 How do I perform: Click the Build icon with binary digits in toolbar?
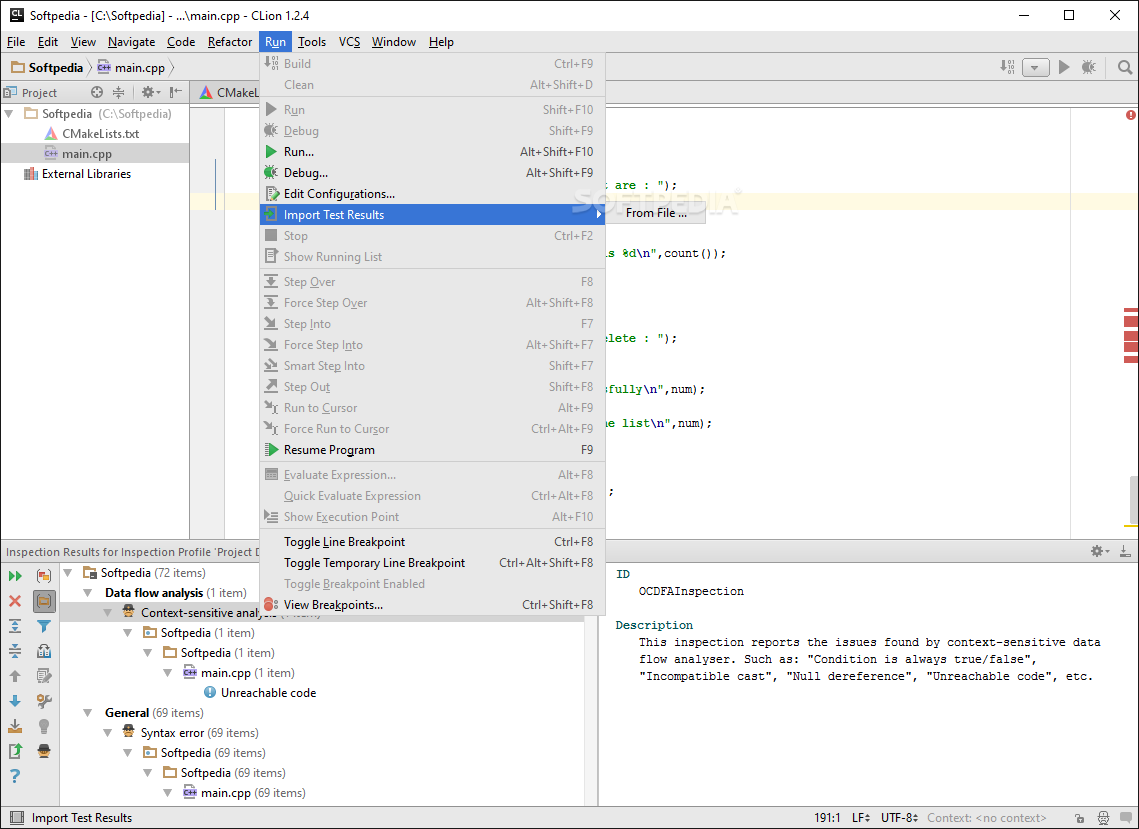1007,67
